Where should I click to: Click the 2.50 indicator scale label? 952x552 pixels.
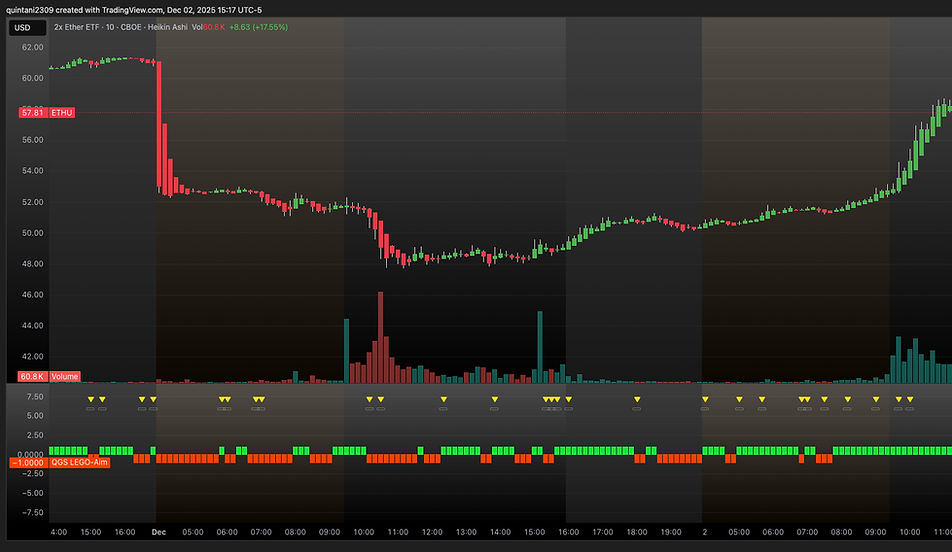point(35,435)
